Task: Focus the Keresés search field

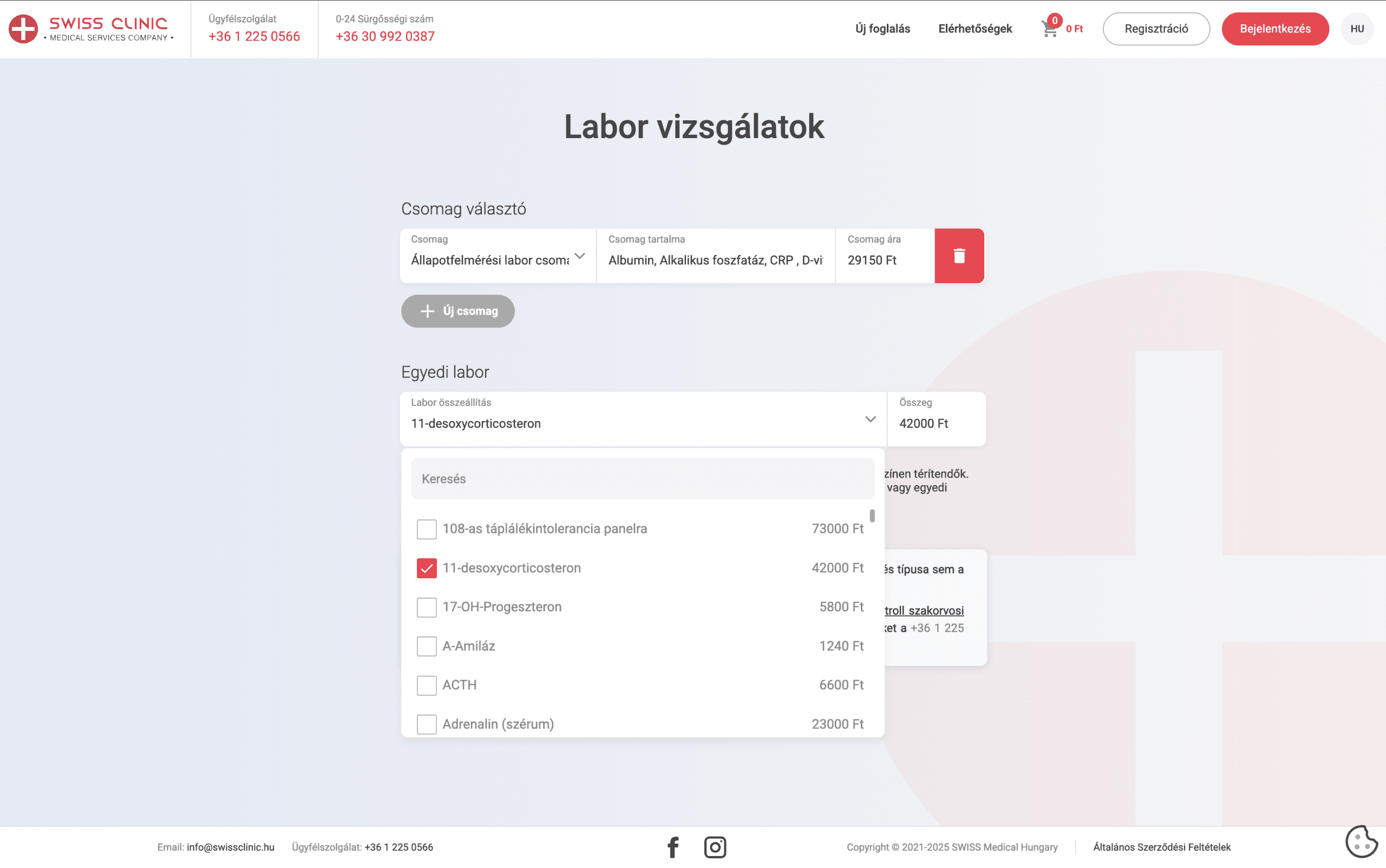Action: tap(643, 479)
